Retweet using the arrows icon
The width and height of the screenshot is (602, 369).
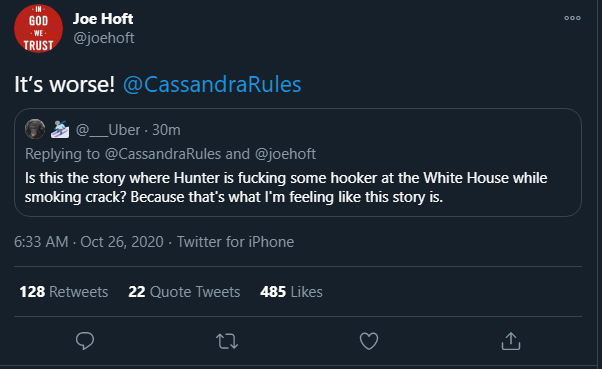click(x=227, y=341)
